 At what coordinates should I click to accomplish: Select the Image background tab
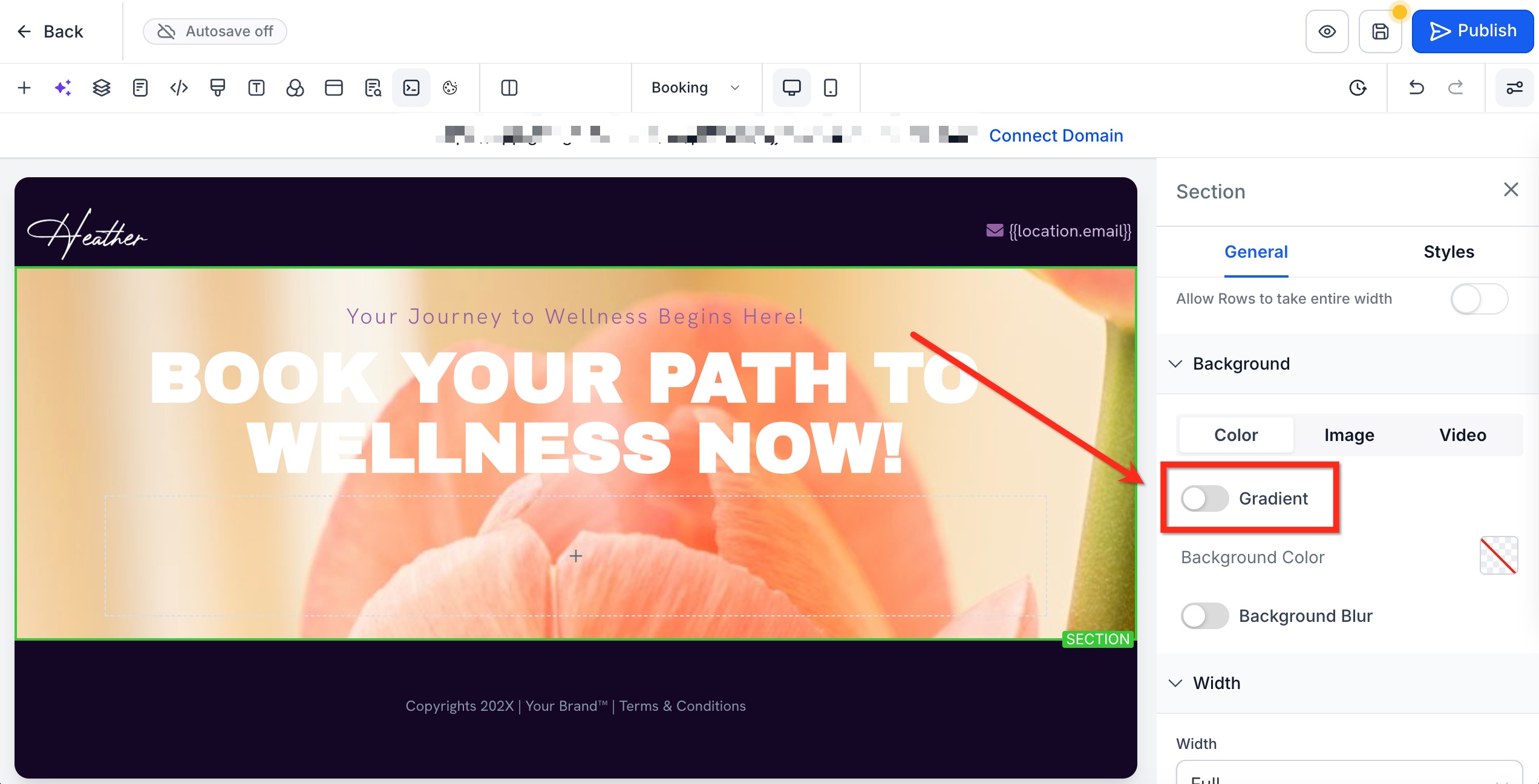[1349, 435]
